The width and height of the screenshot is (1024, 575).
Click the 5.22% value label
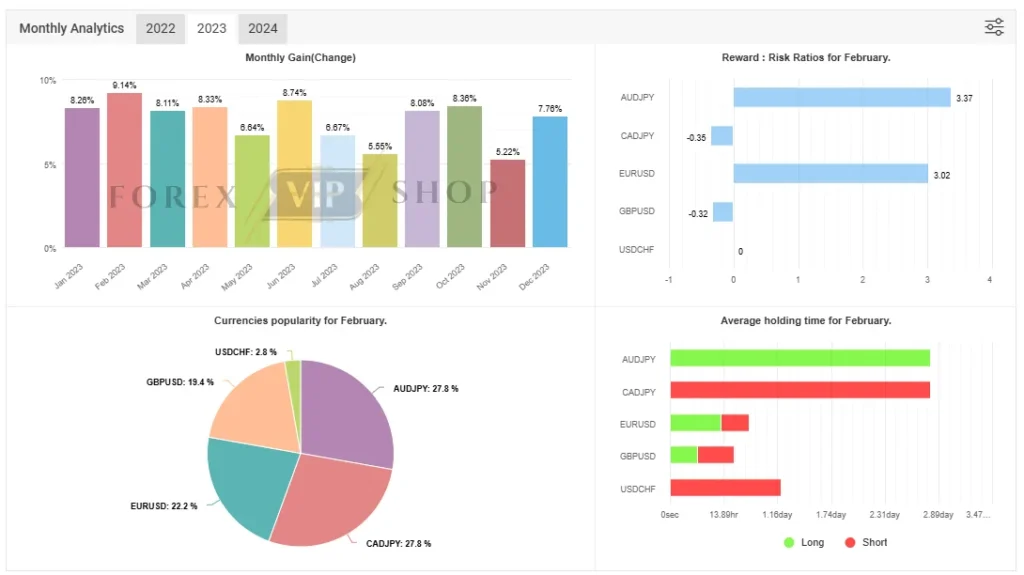click(x=507, y=152)
